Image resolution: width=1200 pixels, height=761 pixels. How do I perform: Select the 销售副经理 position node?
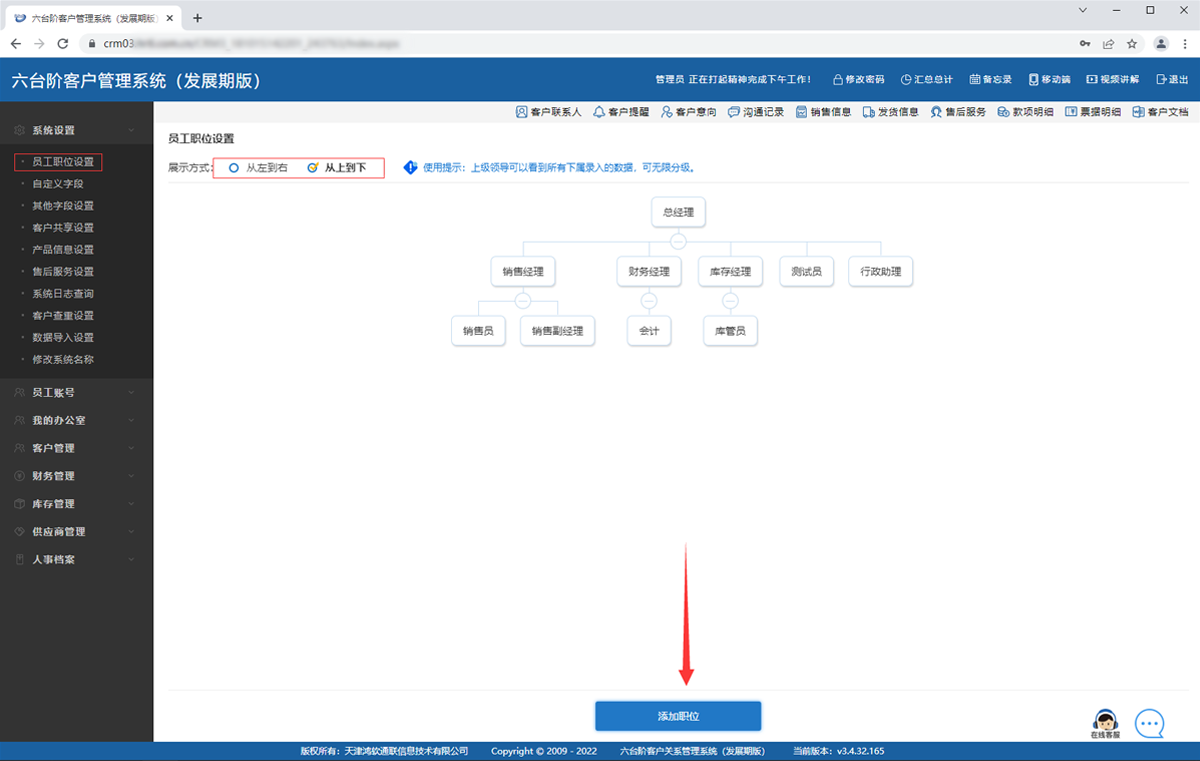coord(558,331)
